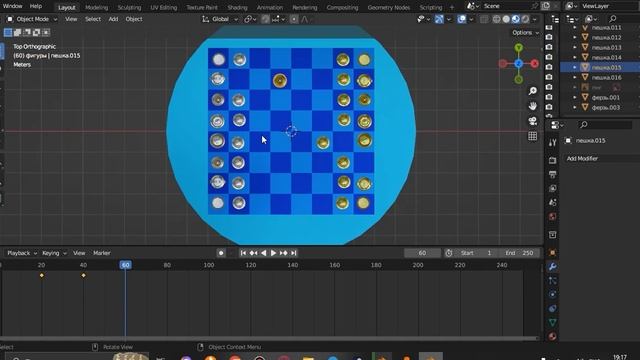Open the Global transform orientation dropdown
Viewport: 640px width, 360px height.
click(220, 19)
